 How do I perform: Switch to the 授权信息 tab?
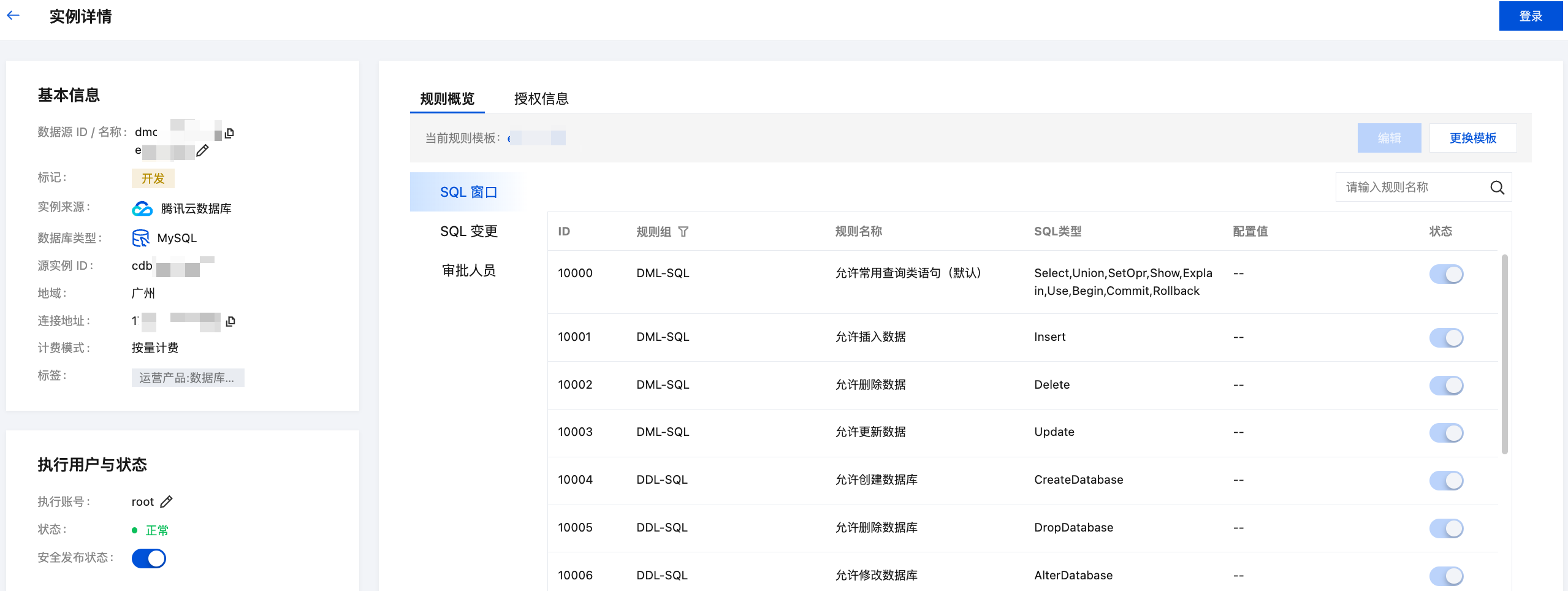tap(541, 99)
